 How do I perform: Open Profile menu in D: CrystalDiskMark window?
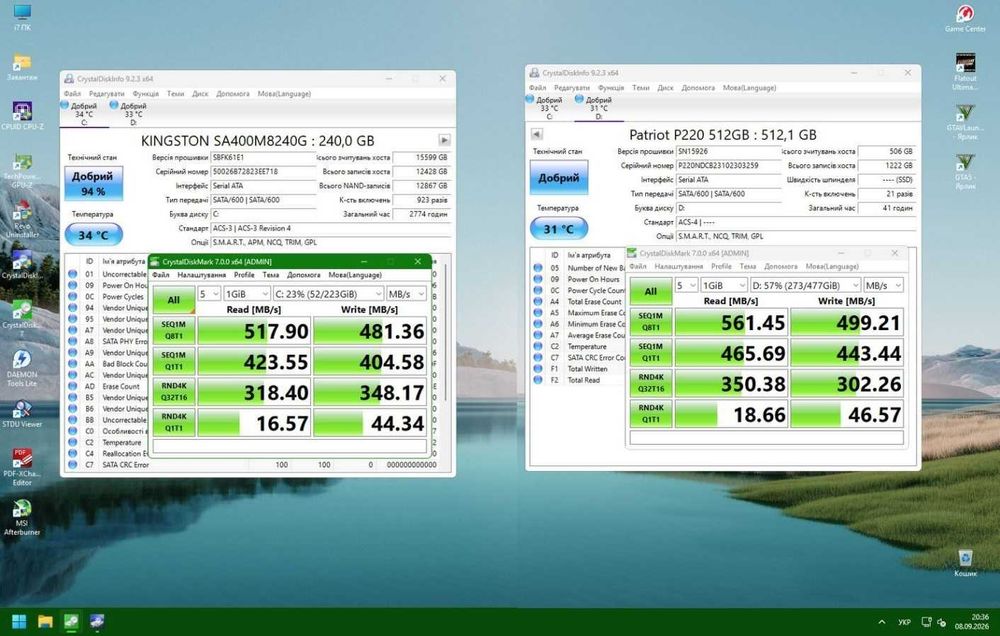[721, 267]
